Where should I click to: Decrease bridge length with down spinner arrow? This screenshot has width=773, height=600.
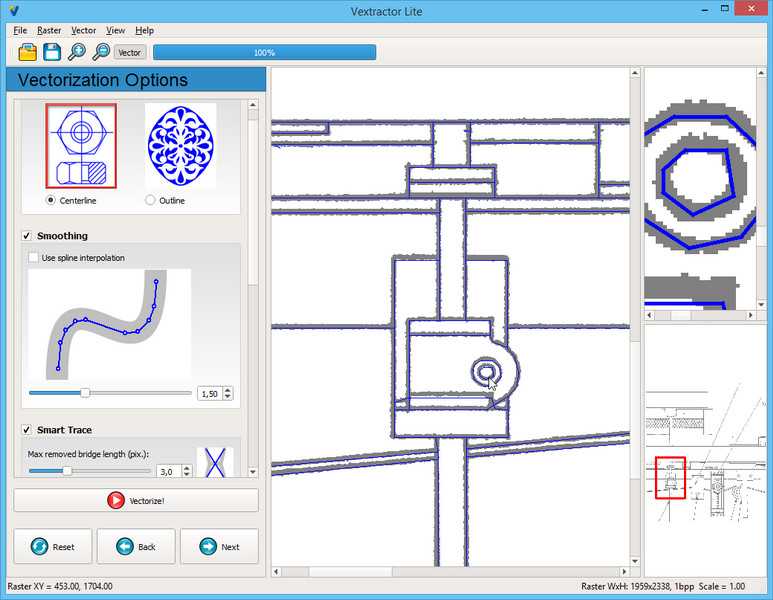pyautogui.click(x=185, y=475)
